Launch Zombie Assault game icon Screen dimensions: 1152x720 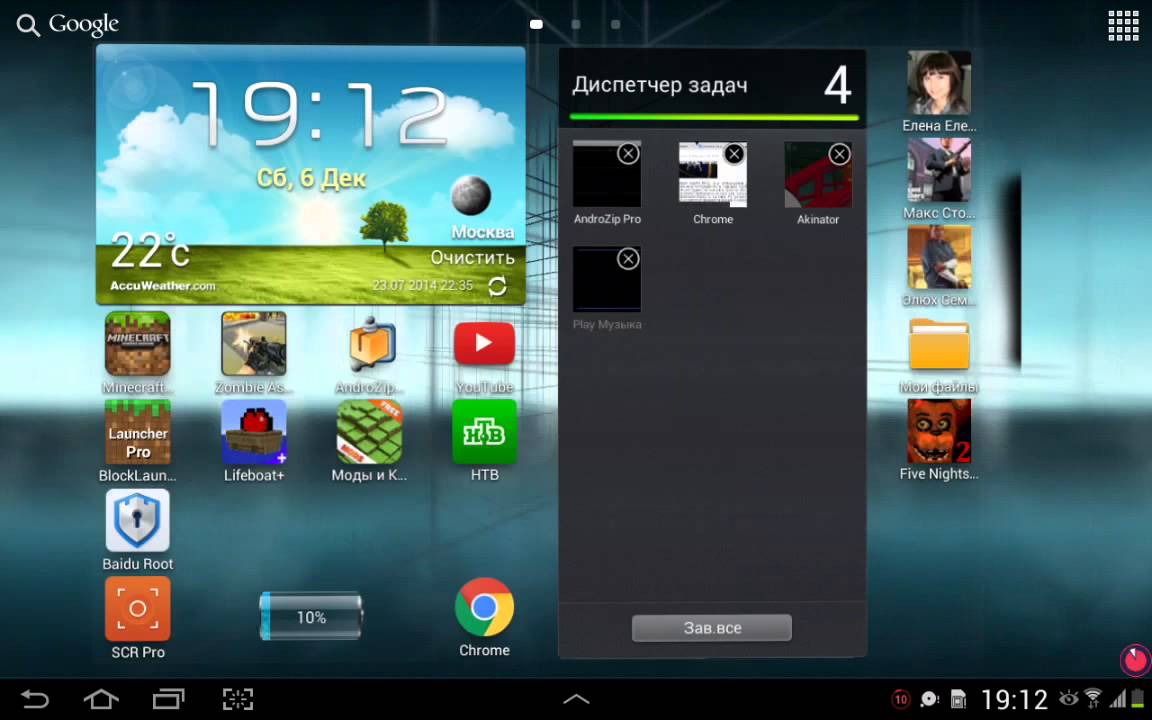pyautogui.click(x=253, y=344)
